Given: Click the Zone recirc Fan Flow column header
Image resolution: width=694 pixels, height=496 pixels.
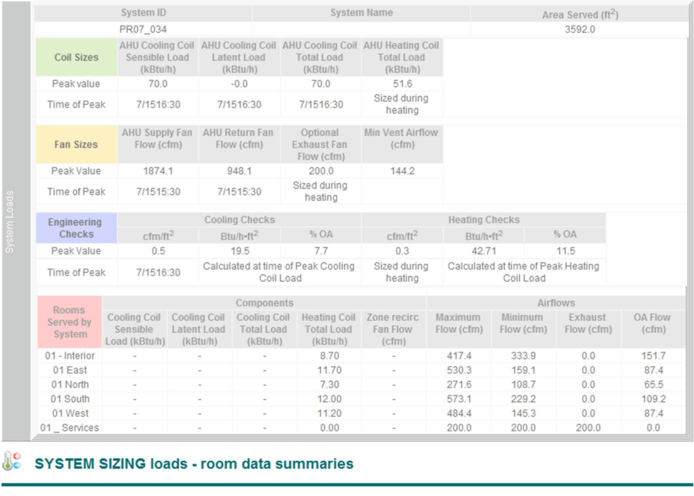Looking at the screenshot, I should (x=393, y=329).
